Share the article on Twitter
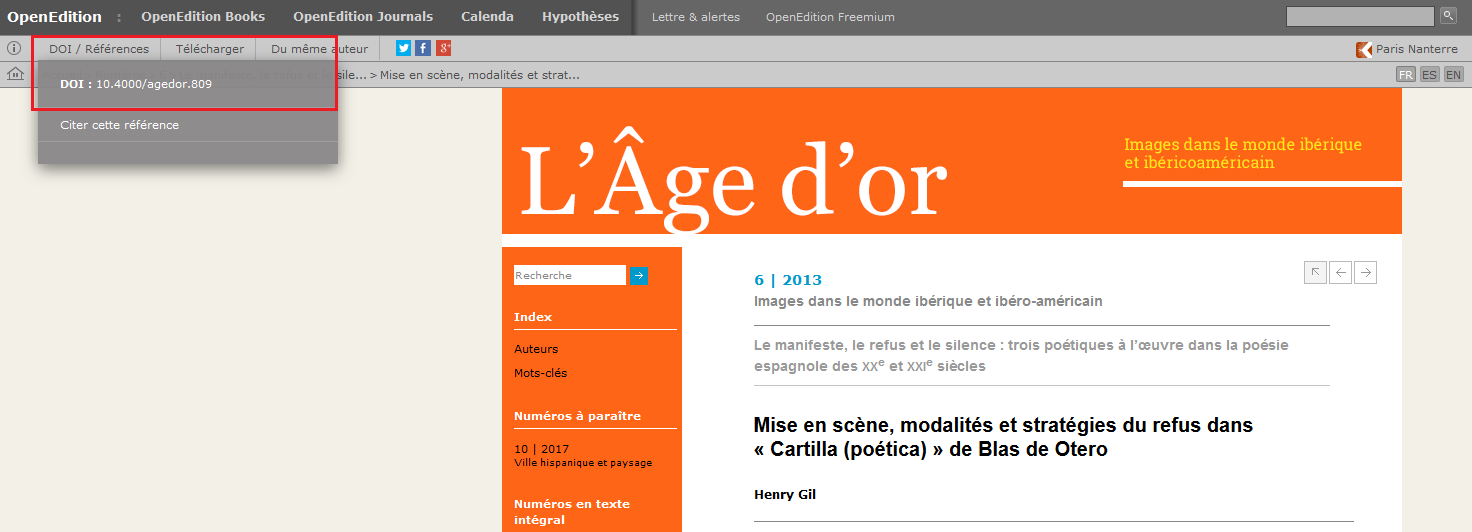 pyautogui.click(x=403, y=48)
